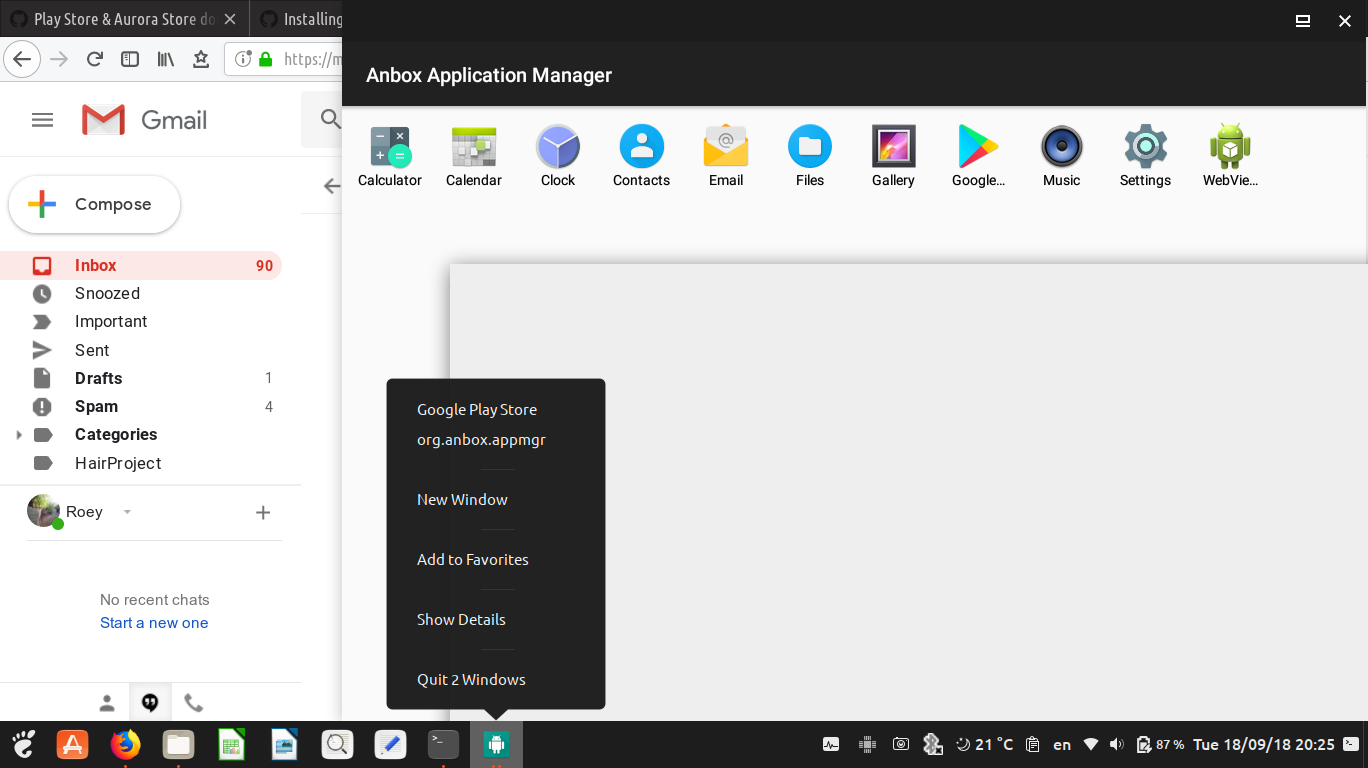Open the Contacts app in Anbox
This screenshot has height=768, width=1368.
pos(642,157)
